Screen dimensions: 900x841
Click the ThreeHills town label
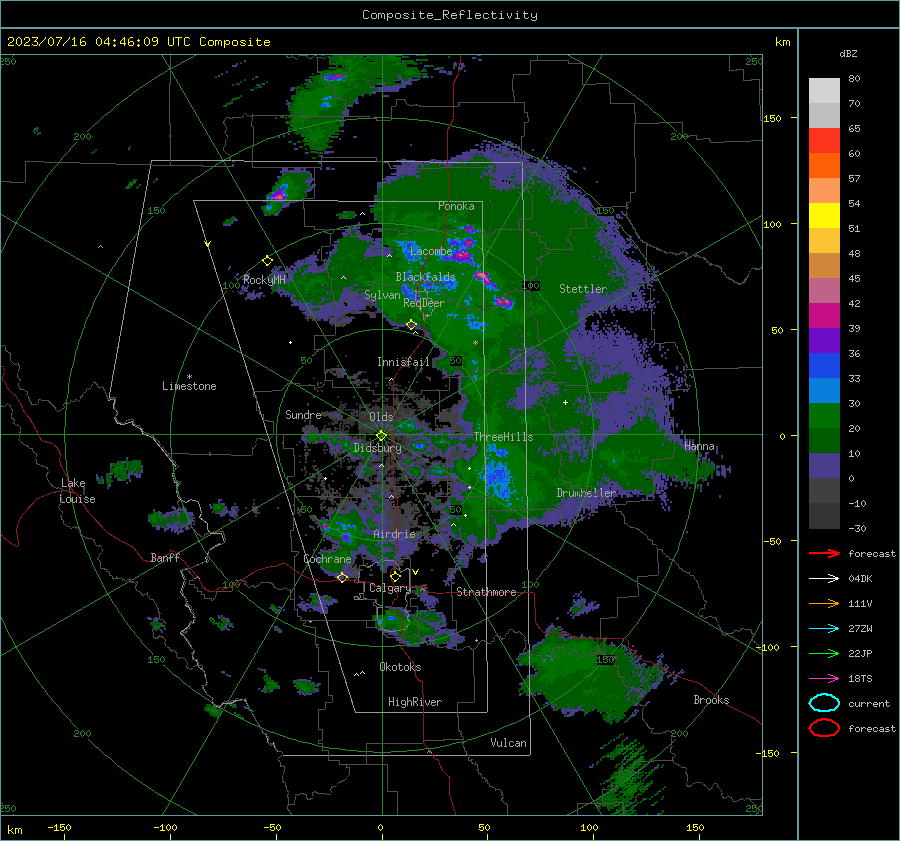click(x=503, y=437)
